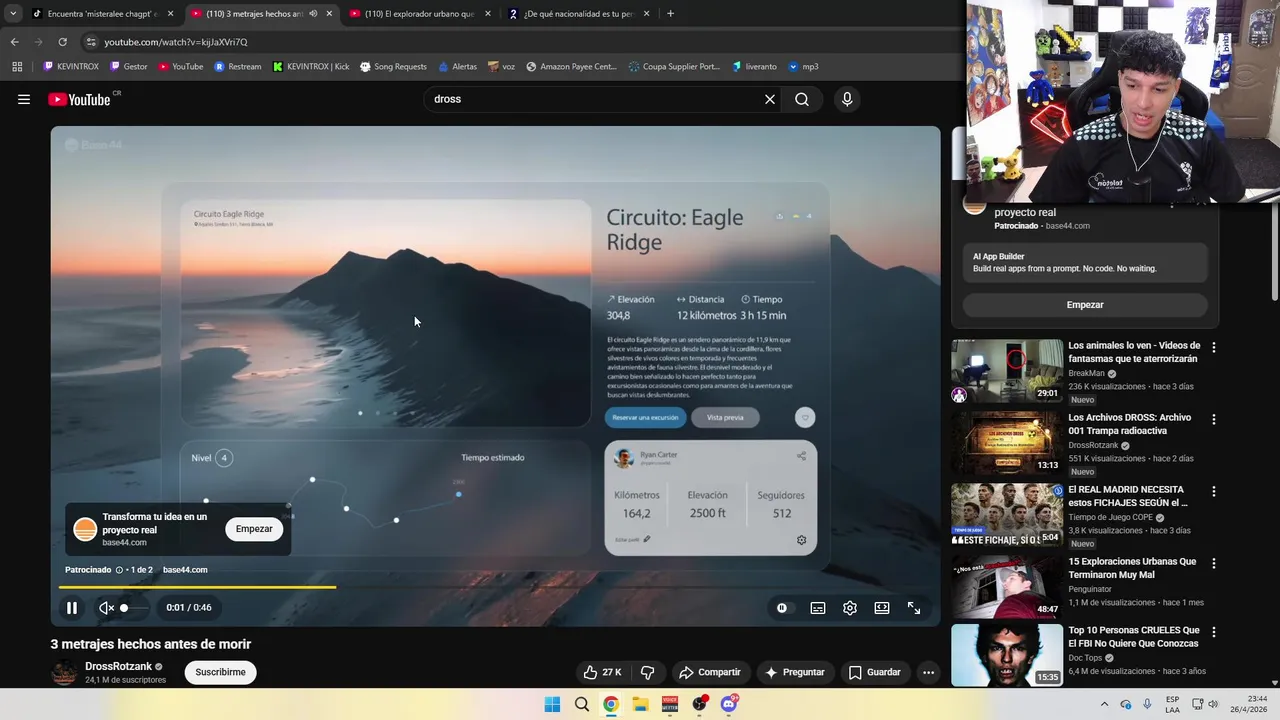
Task: Open the tab search dropdown arrow
Action: [x=12, y=14]
